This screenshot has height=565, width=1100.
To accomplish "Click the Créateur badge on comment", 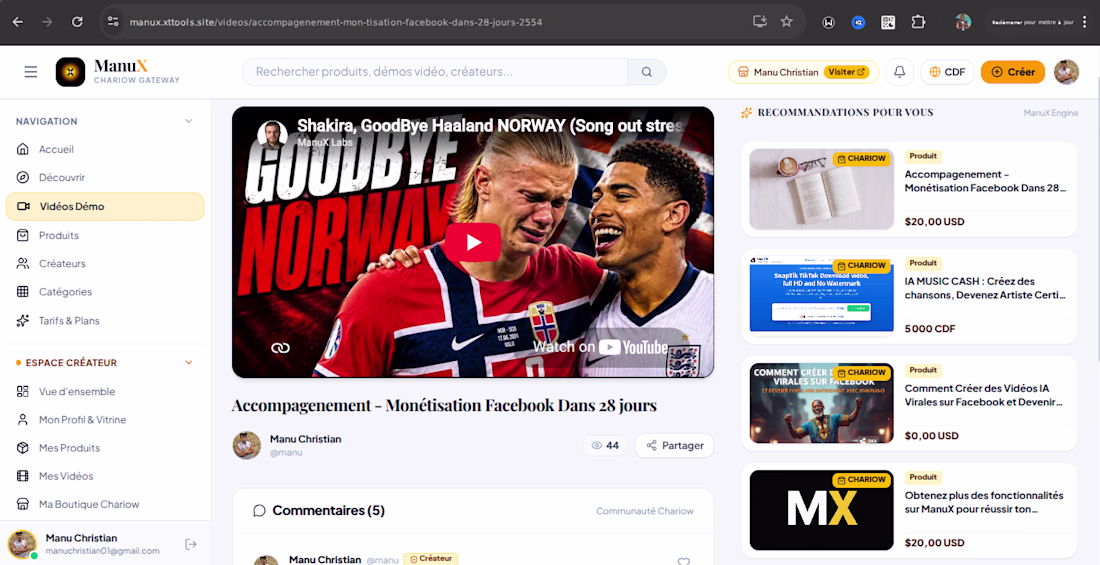I will click(x=431, y=559).
